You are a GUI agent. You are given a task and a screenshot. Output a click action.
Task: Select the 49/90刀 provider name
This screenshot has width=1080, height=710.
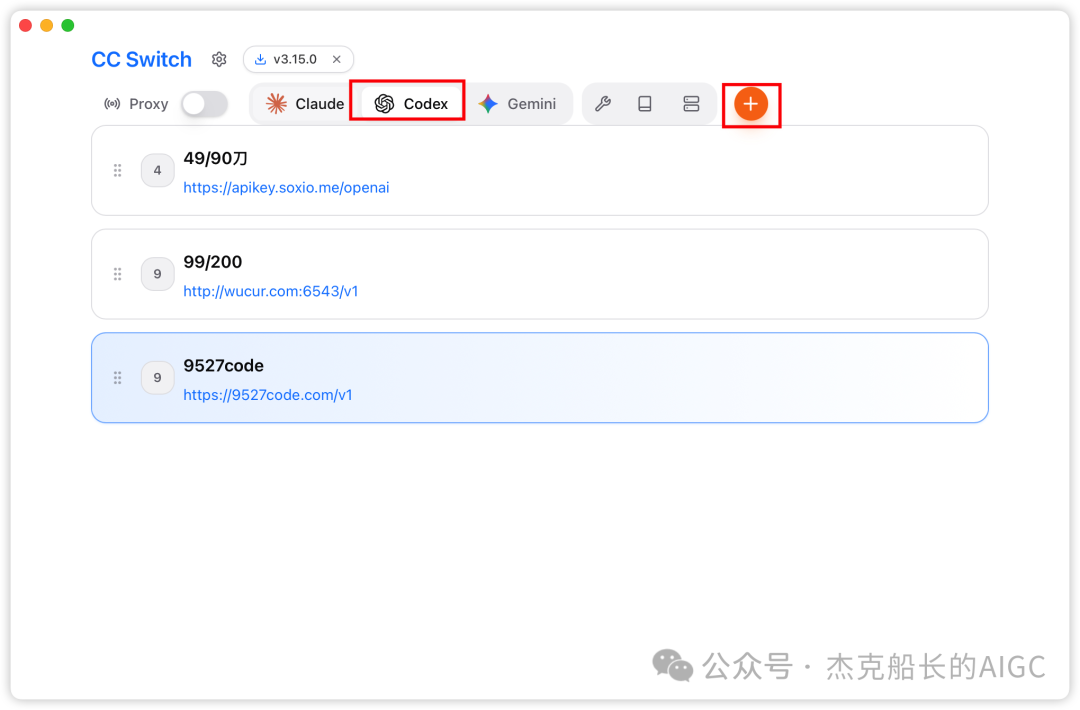[x=216, y=158]
